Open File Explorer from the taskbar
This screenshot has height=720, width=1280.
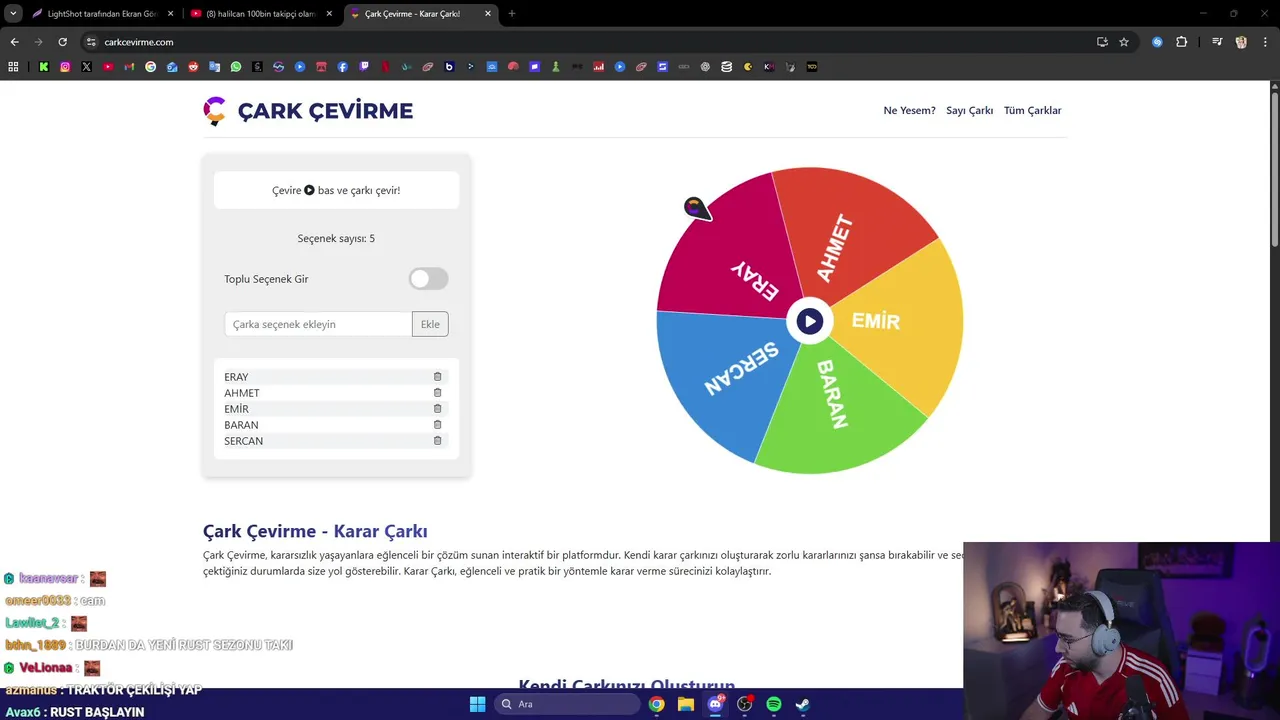[685, 704]
